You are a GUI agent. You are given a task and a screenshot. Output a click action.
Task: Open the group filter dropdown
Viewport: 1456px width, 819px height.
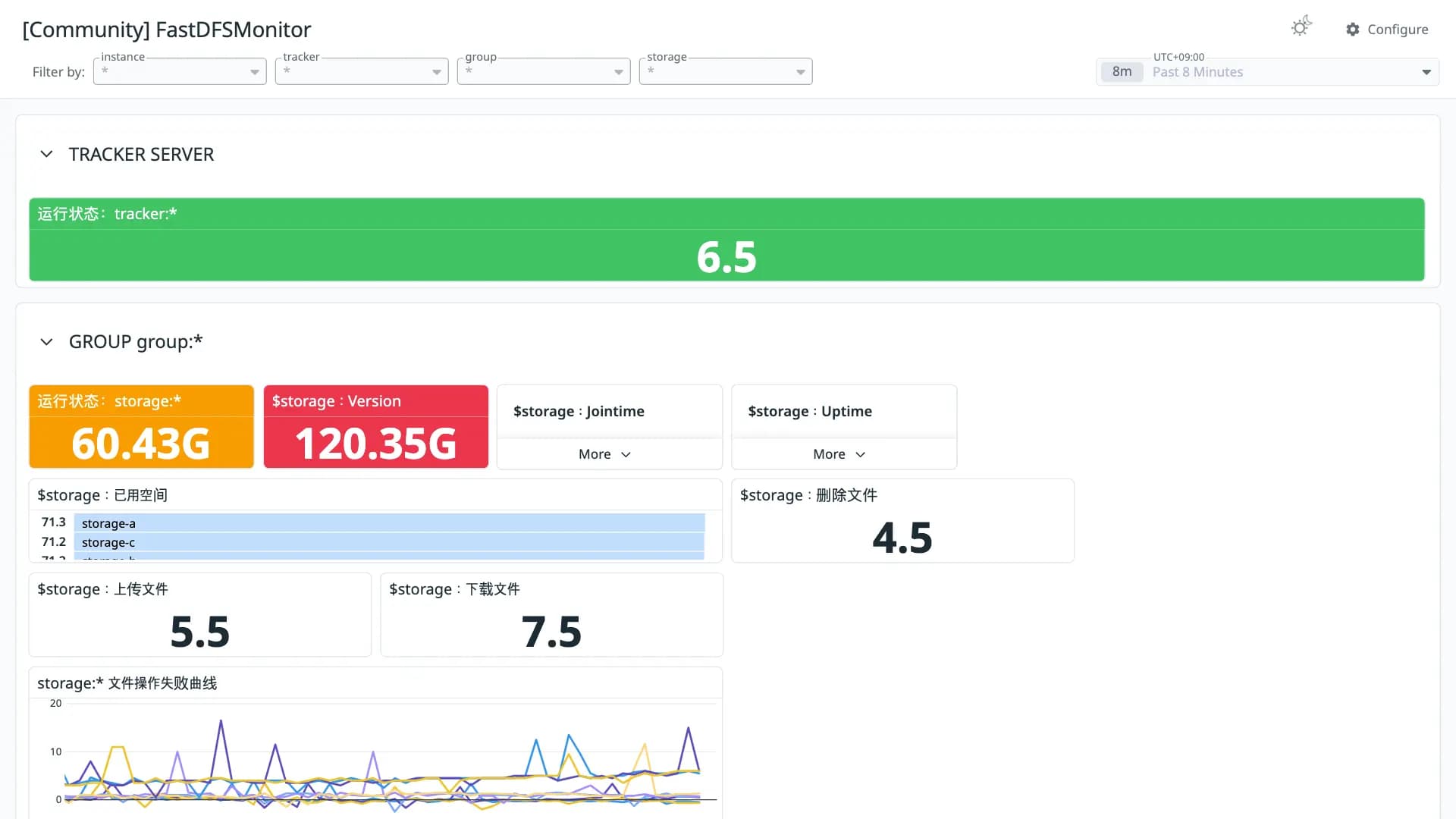pyautogui.click(x=544, y=71)
